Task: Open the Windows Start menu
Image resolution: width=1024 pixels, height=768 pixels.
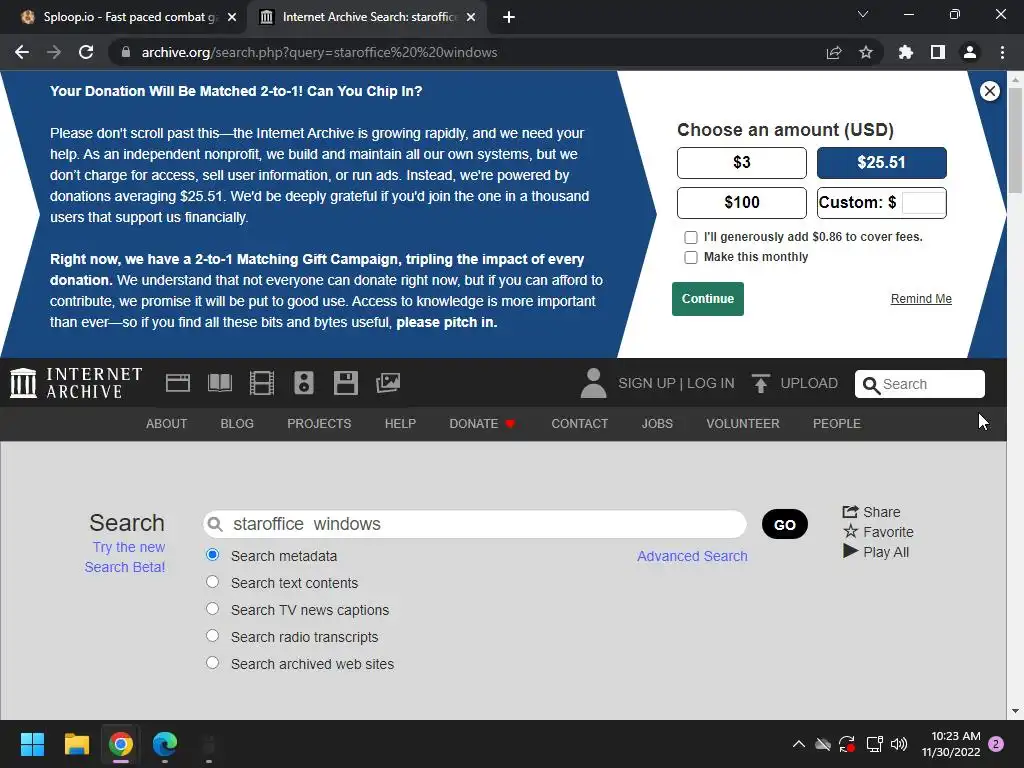Action: 32,744
